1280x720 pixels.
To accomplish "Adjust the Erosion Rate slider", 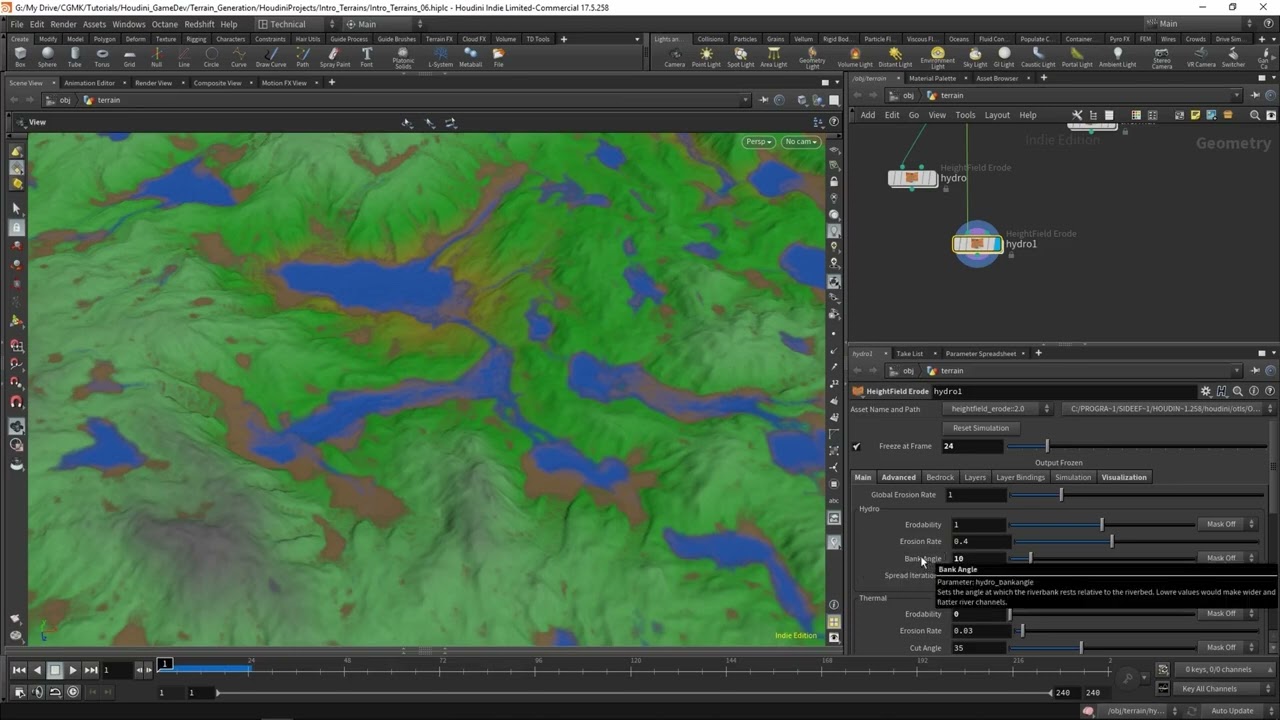I will click(1111, 541).
